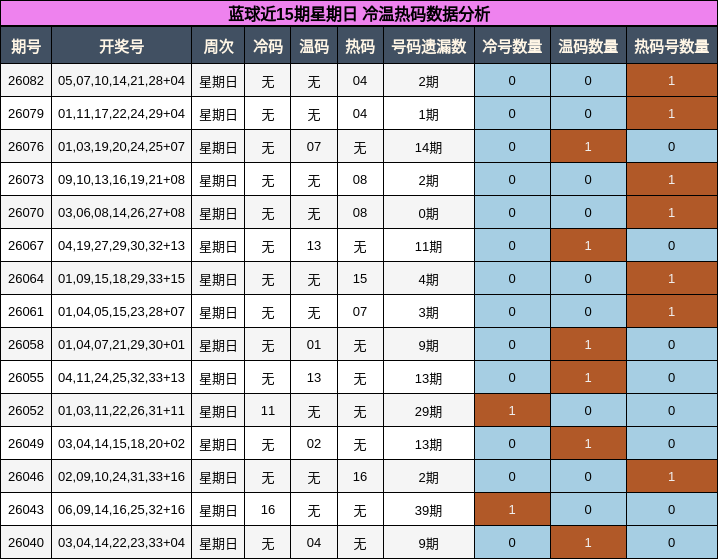Click hot code 07 in row 26061
The height and width of the screenshot is (559, 718).
(x=360, y=311)
